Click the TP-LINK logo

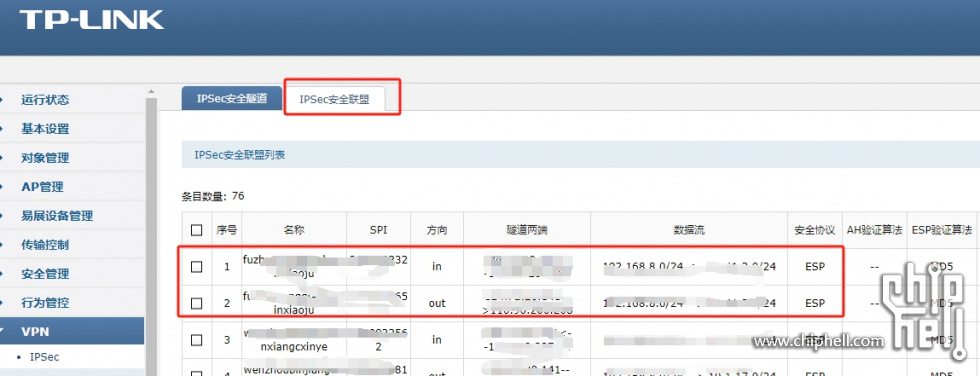click(x=91, y=19)
